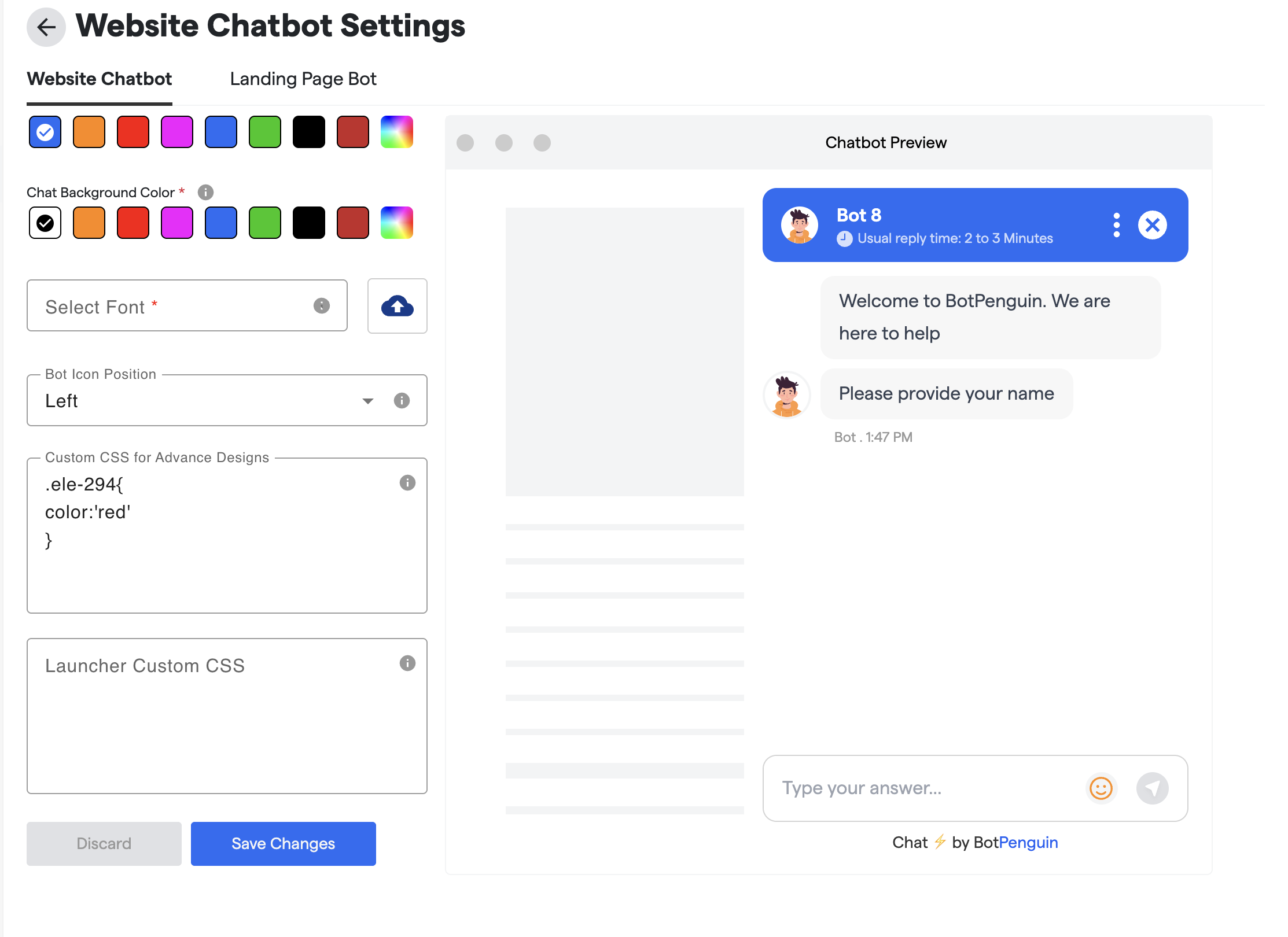
Task: Open the three-dot menu in chat header
Action: click(x=1116, y=225)
